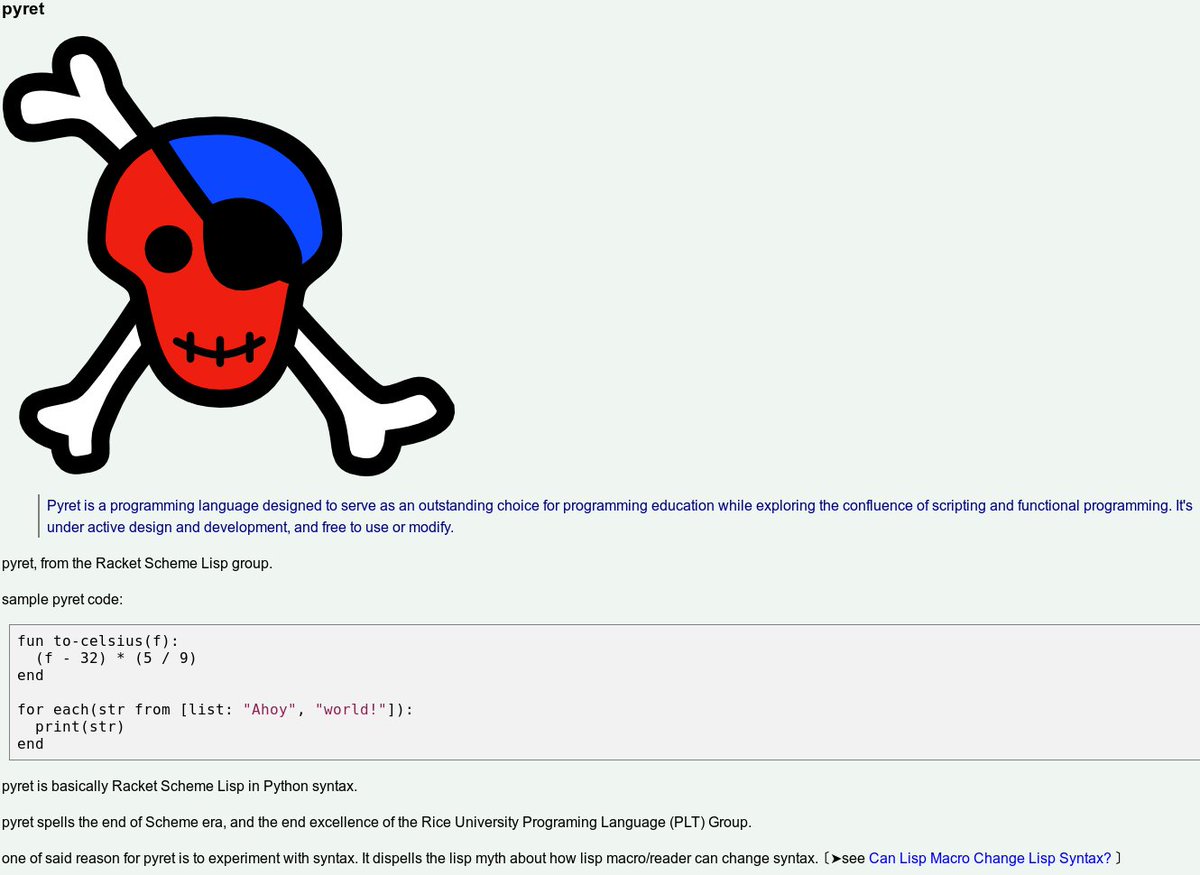Viewport: 1200px width, 875px height.
Task: Click the string "world!" in the code
Action: (x=350, y=709)
